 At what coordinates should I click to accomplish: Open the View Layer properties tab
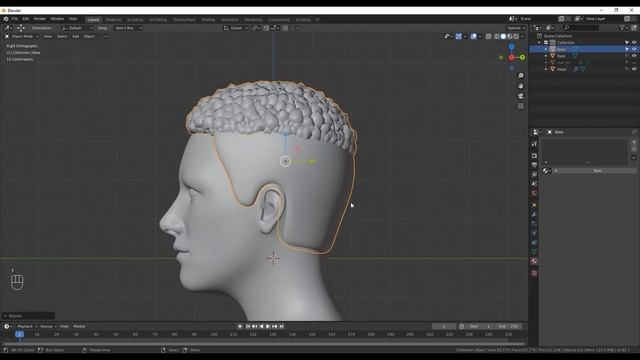(534, 174)
